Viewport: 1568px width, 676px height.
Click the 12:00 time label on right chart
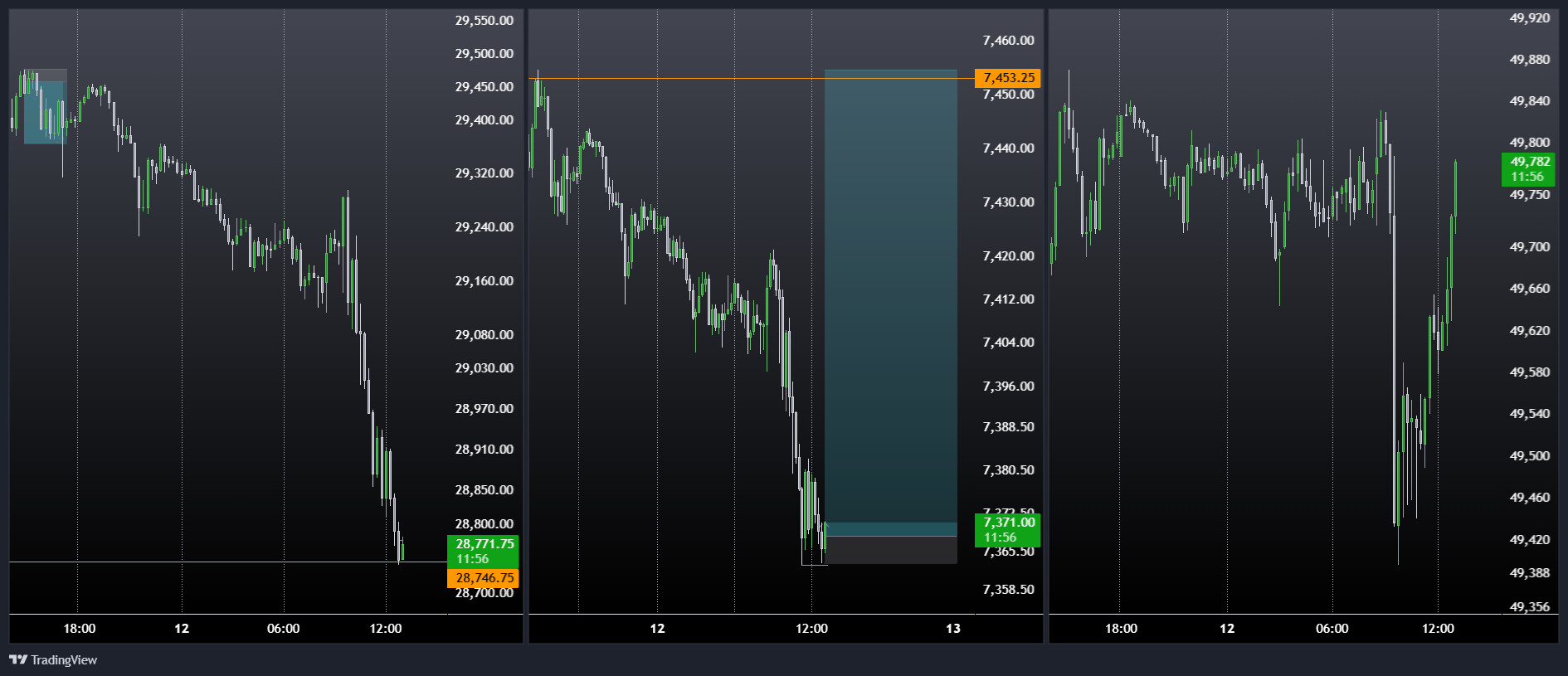pyautogui.click(x=1438, y=628)
